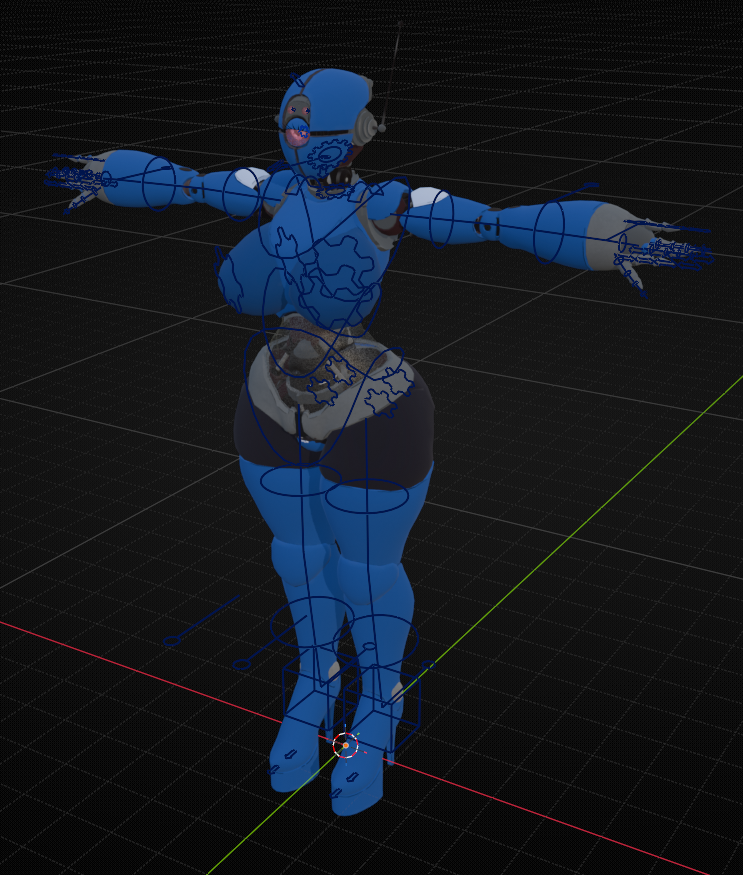The image size is (743, 875).
Task: Click the 3D cursor between the boots
Action: coord(346,746)
